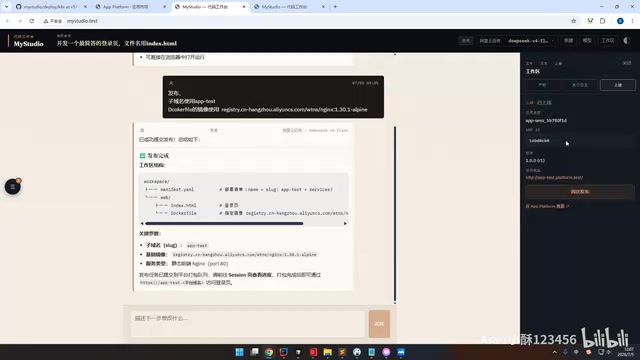Click the MyStudio logo
The width and height of the screenshot is (640, 360).
pyautogui.click(x=28, y=43)
